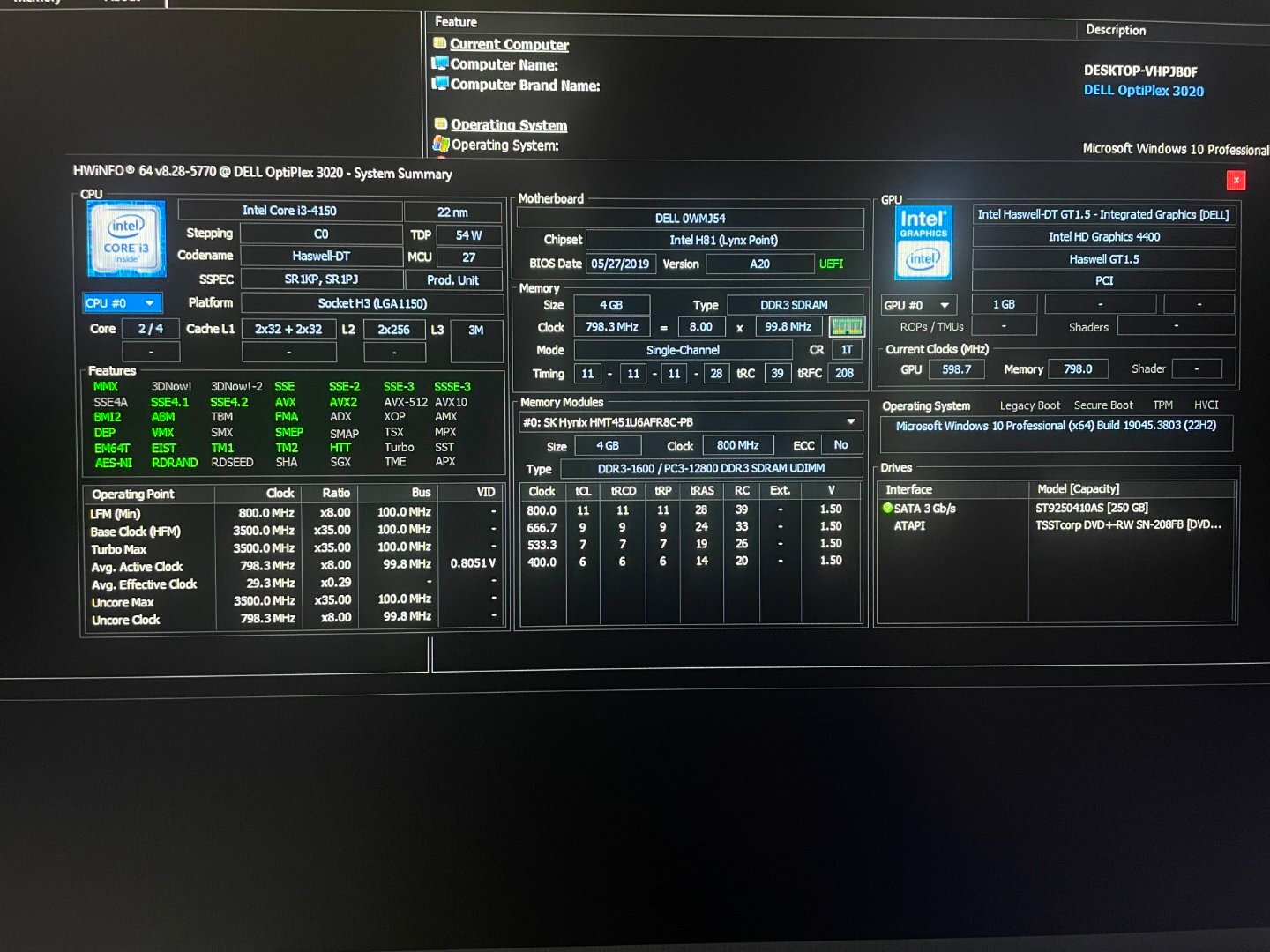Open the GPU #0 selector dropdown
The height and width of the screenshot is (952, 1270).
(919, 305)
